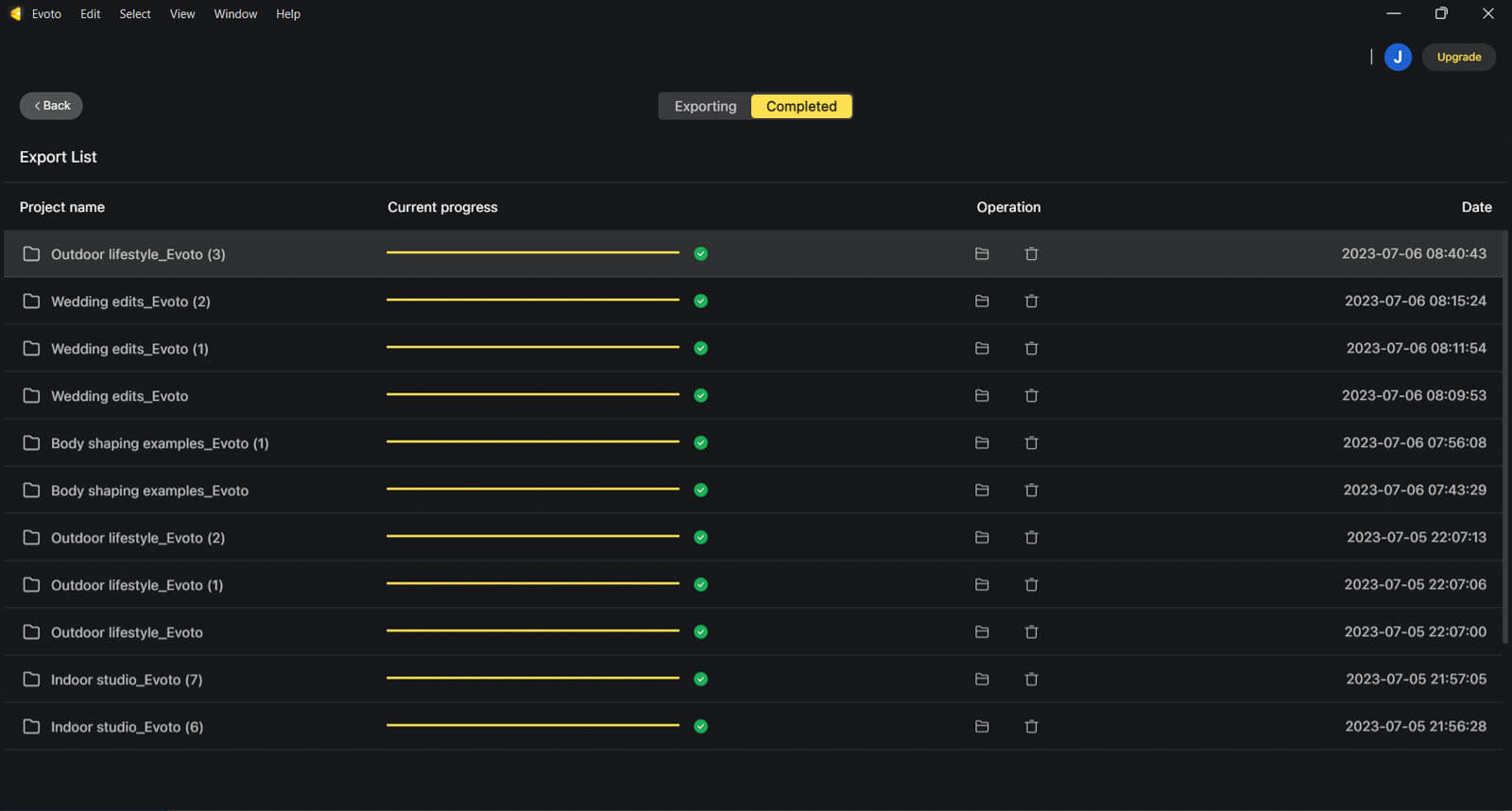Delete Body shaping examples_Evoto export

pos(1031,491)
